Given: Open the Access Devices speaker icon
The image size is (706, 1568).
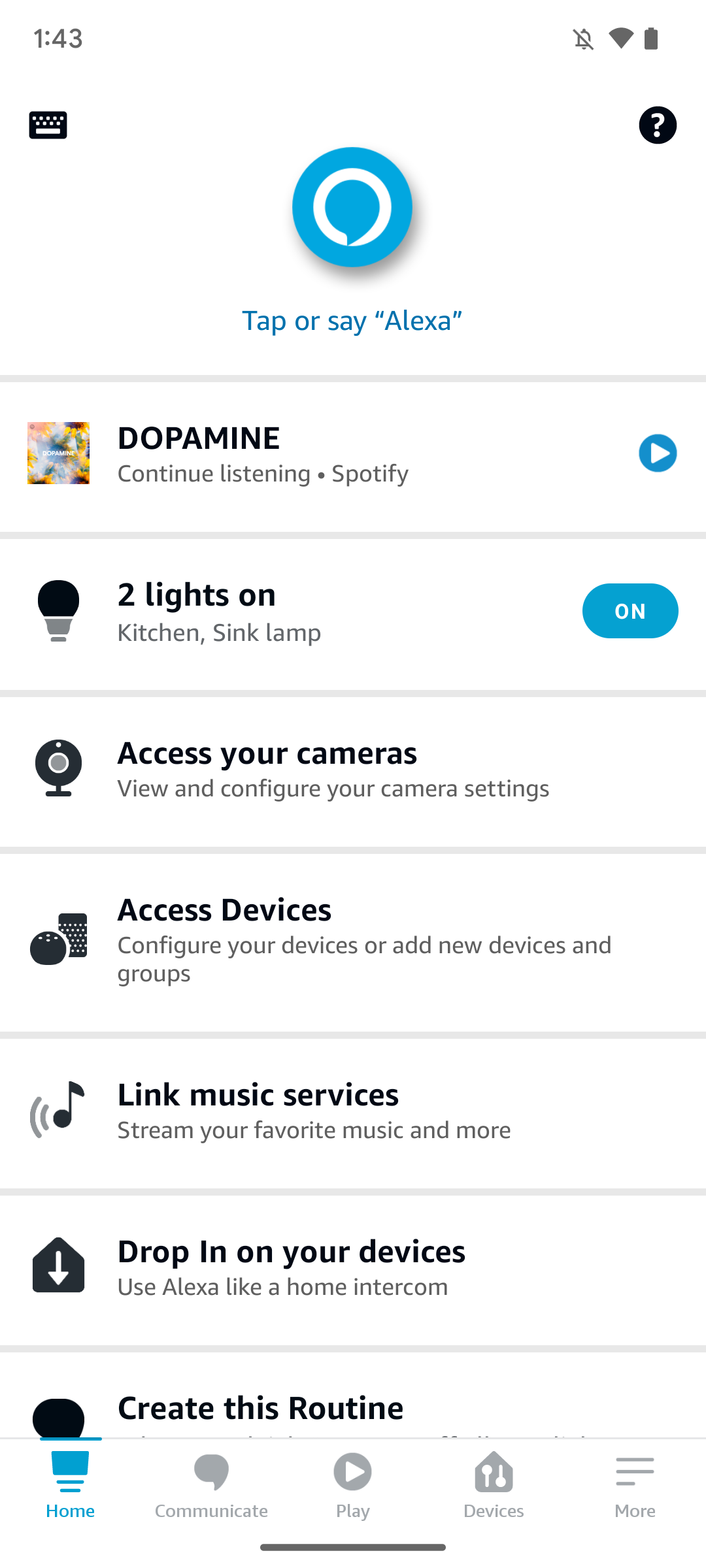Looking at the screenshot, I should click(x=58, y=939).
